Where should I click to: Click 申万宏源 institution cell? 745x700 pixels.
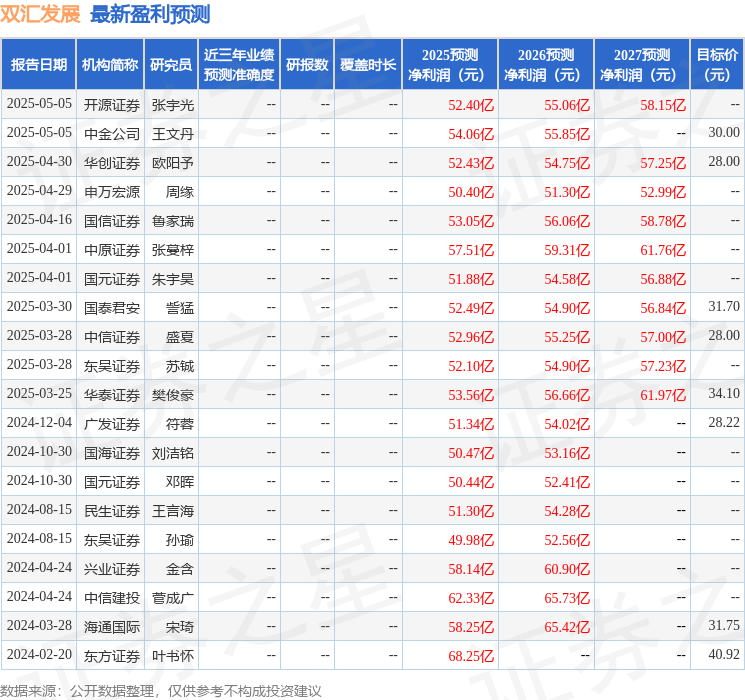tap(112, 192)
